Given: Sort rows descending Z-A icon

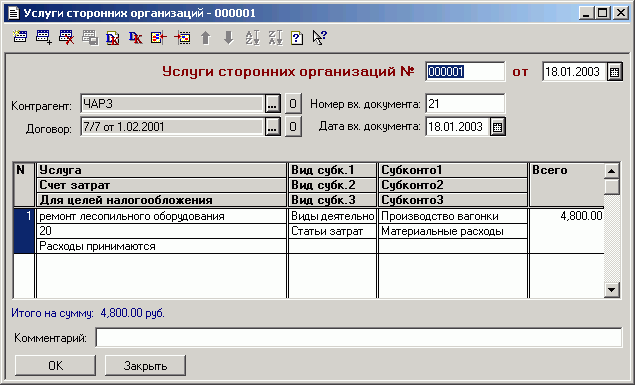Looking at the screenshot, I should [275, 38].
